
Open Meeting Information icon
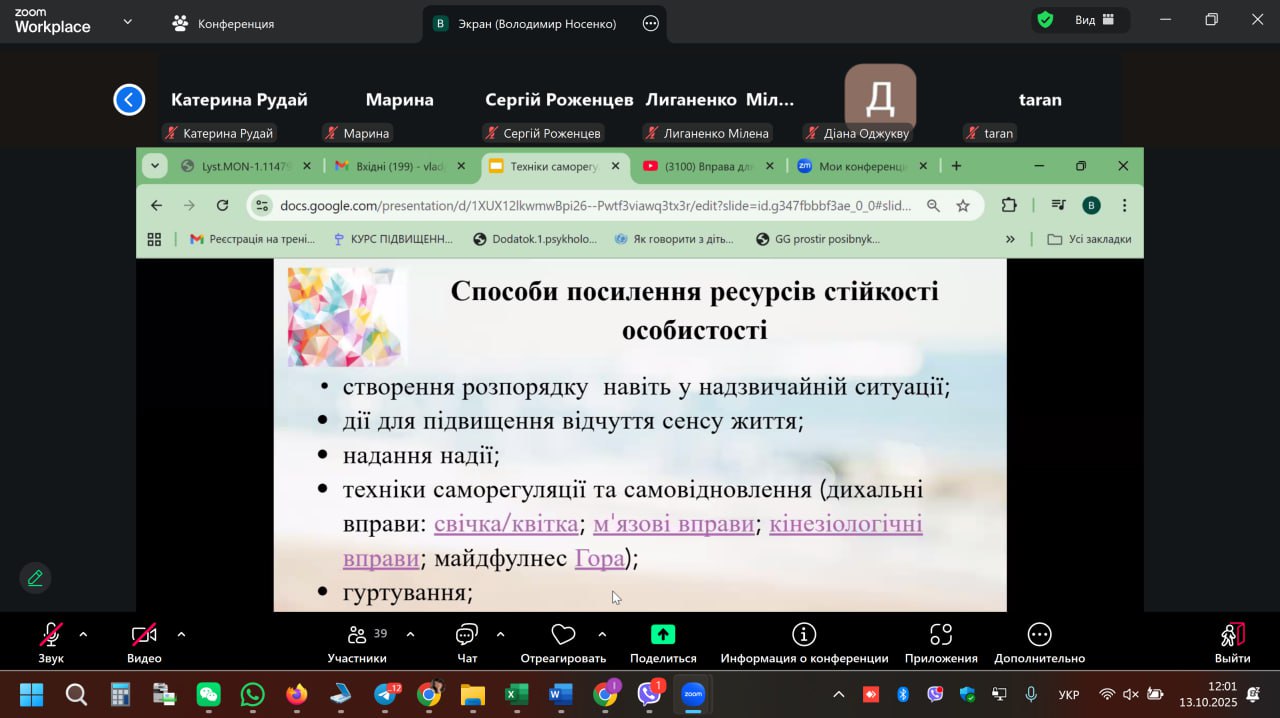804,635
